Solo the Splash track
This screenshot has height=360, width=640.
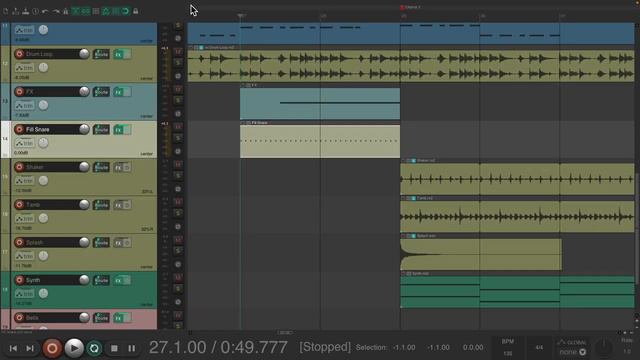pyautogui.click(x=178, y=251)
